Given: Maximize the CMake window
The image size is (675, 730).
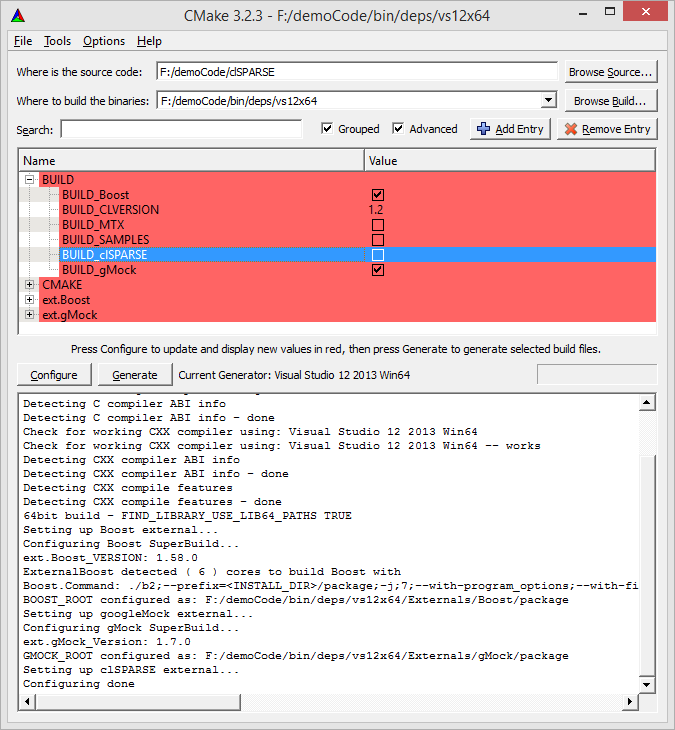Looking at the screenshot, I should [x=610, y=12].
